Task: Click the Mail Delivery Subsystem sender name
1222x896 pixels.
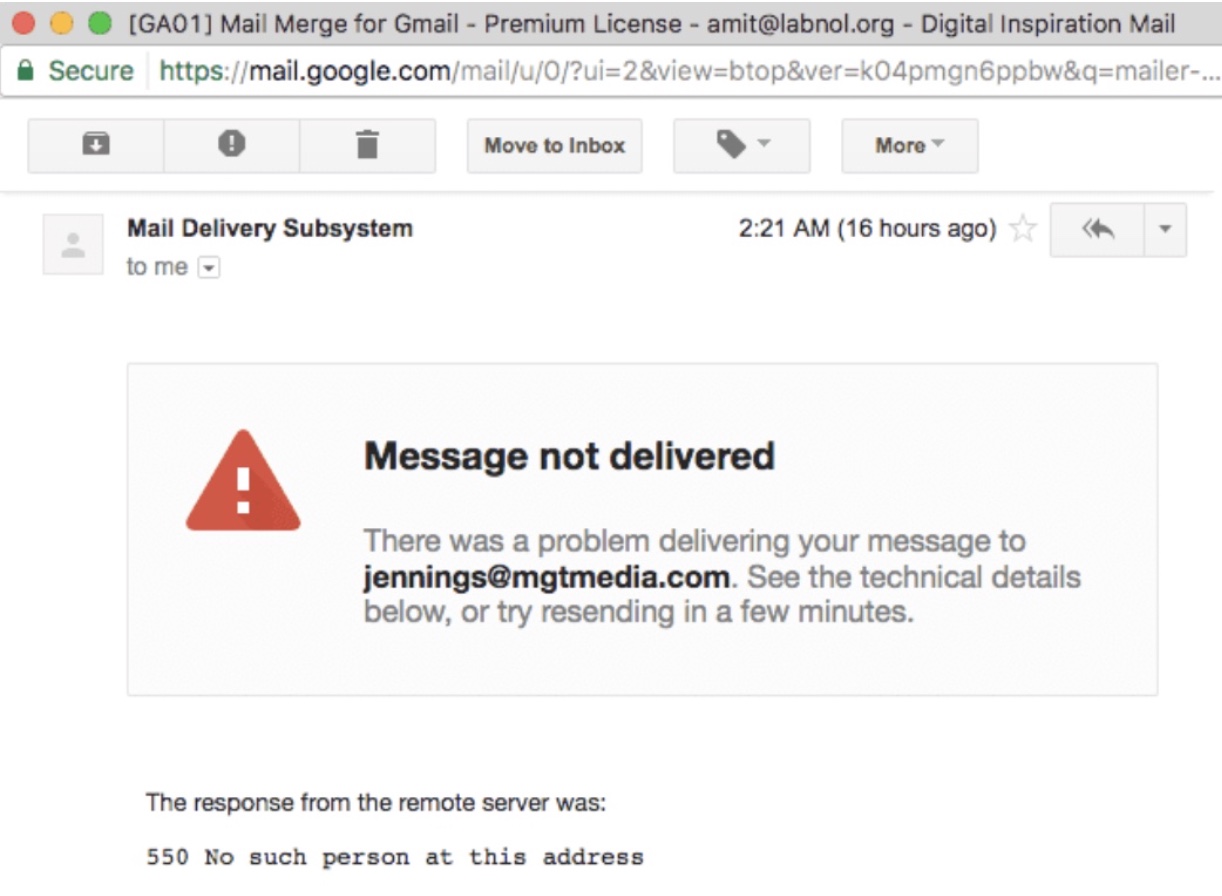Action: (270, 228)
